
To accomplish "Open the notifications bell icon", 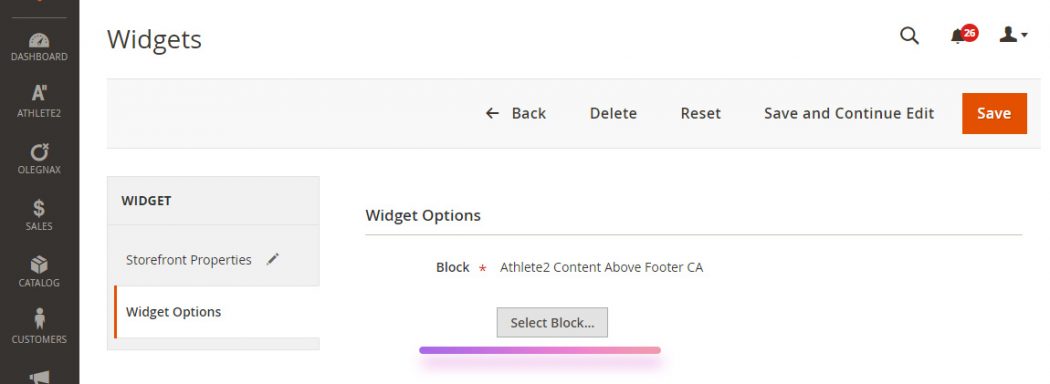I will point(957,36).
